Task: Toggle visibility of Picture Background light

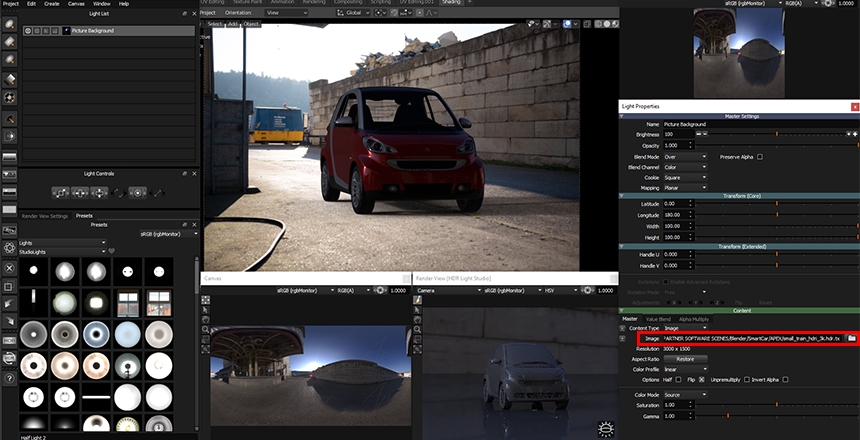Action: (x=27, y=31)
